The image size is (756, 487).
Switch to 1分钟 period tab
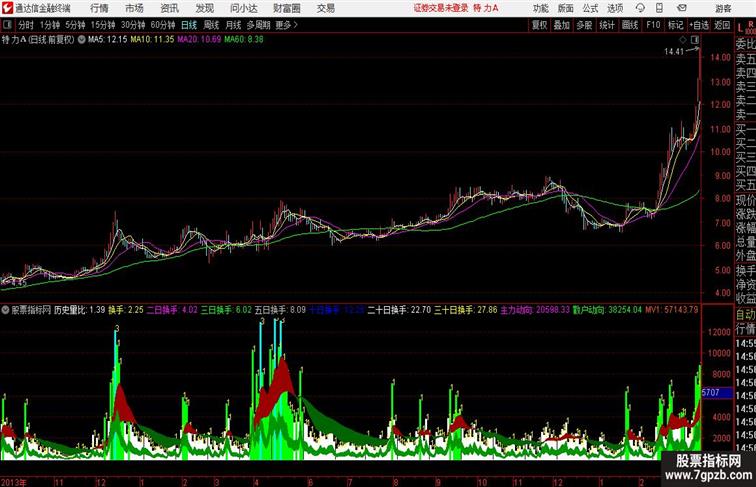tap(50, 25)
